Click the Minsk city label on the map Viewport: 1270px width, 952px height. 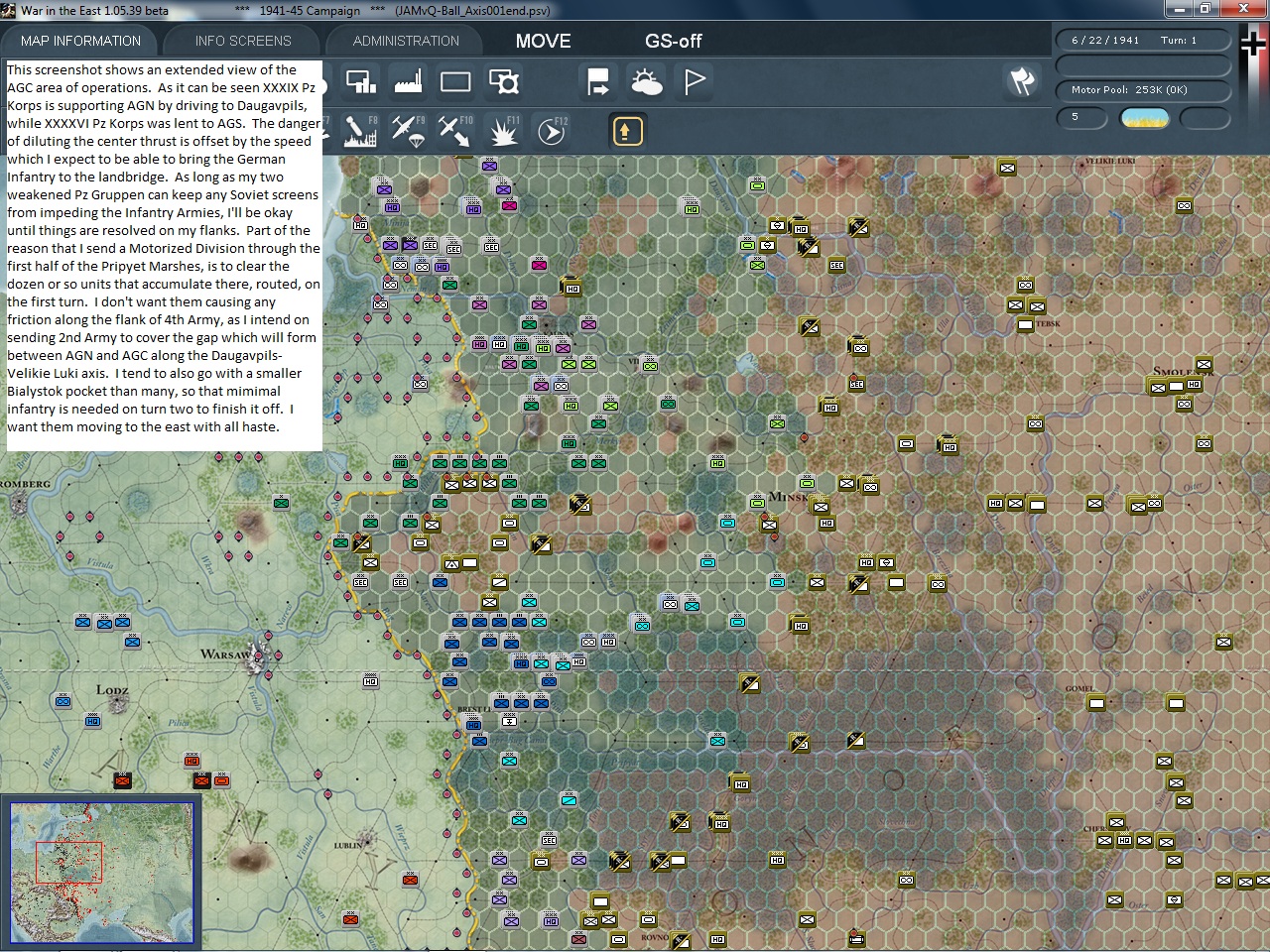(791, 496)
